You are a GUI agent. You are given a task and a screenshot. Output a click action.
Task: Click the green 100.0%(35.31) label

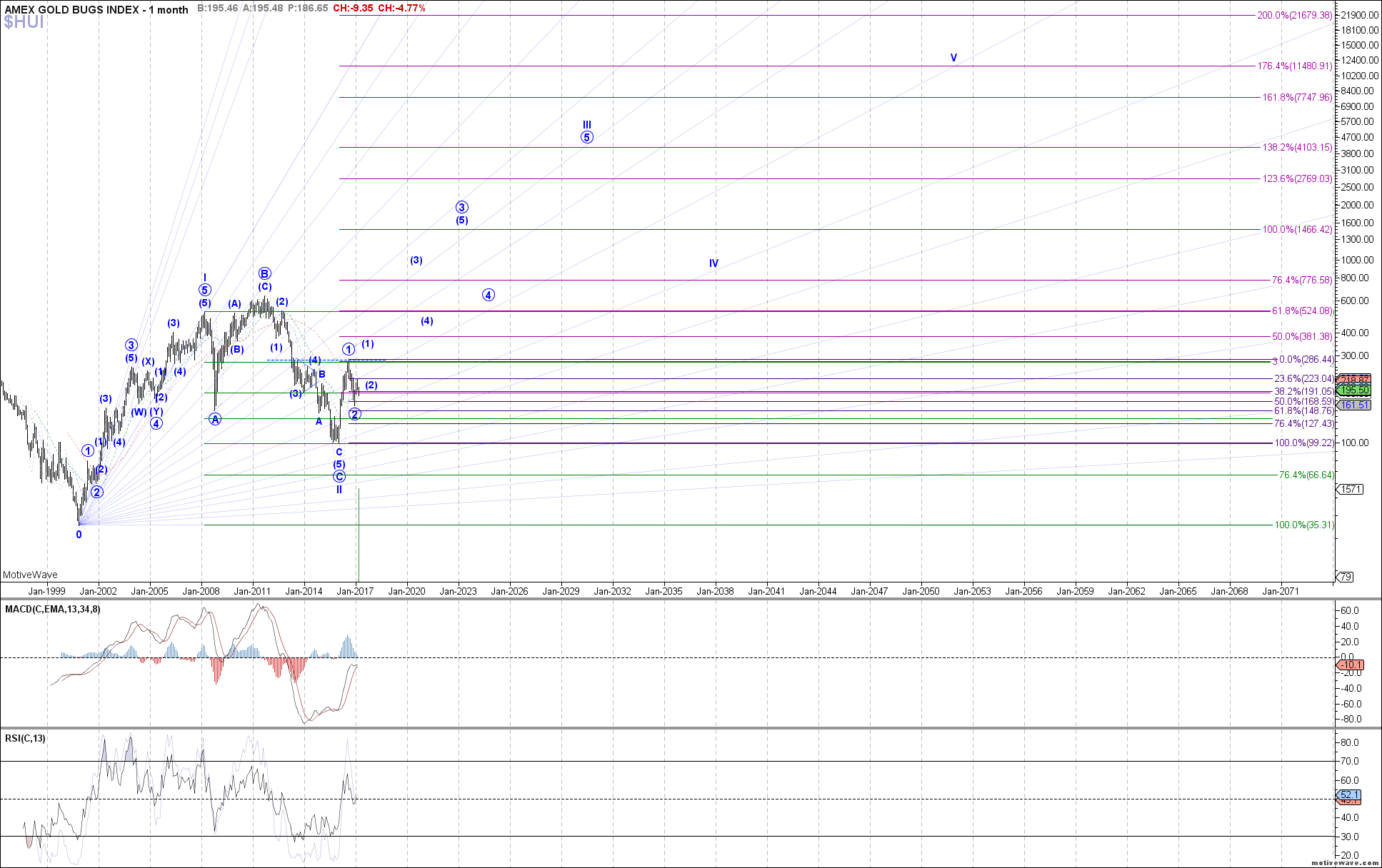click(1303, 525)
